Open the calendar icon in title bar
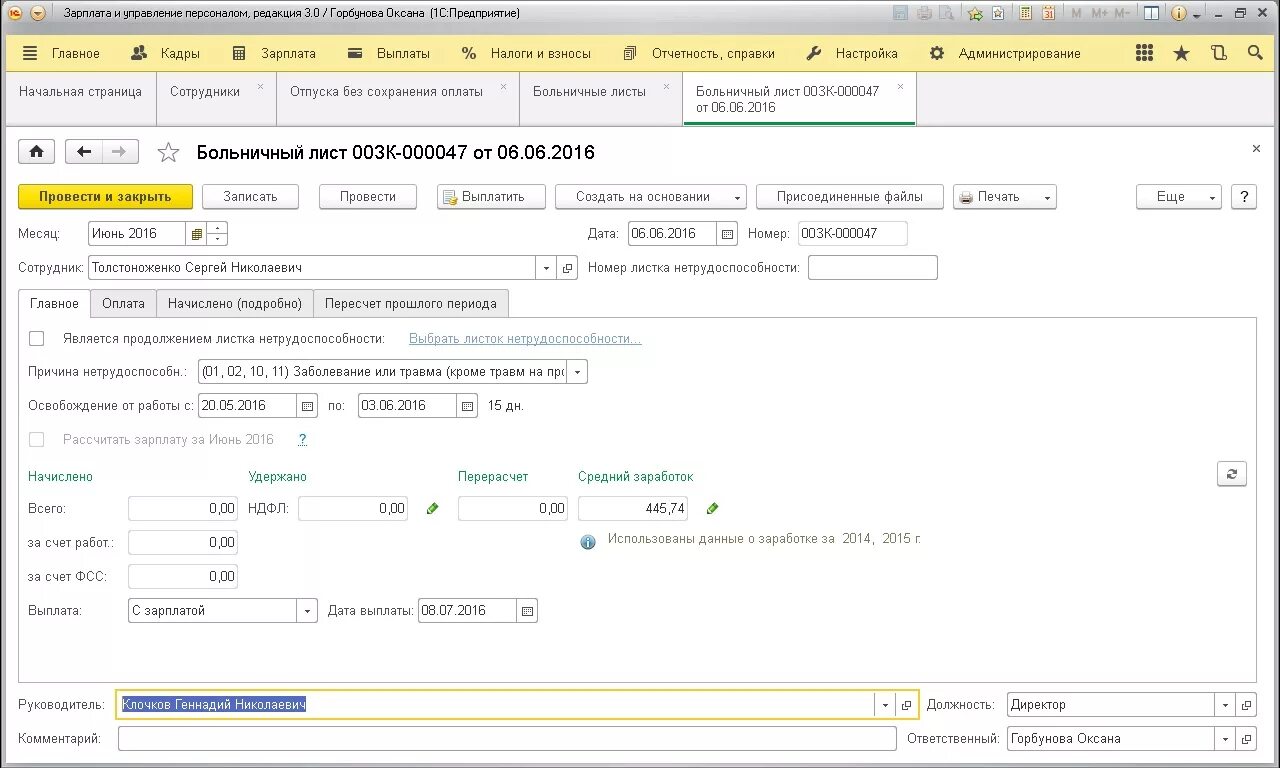Viewport: 1280px width, 768px height. pyautogui.click(x=1048, y=13)
